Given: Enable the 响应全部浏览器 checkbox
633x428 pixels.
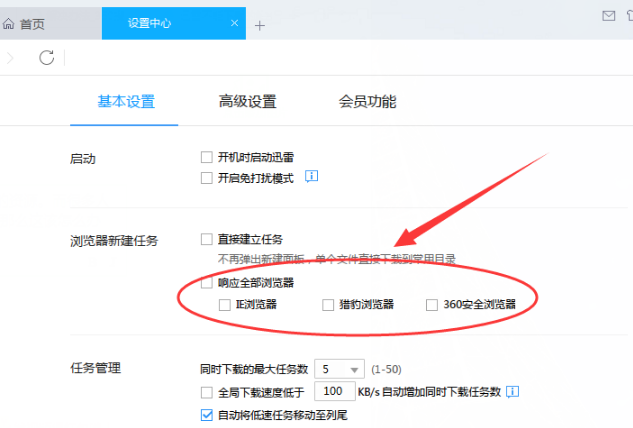Looking at the screenshot, I should 207,283.
